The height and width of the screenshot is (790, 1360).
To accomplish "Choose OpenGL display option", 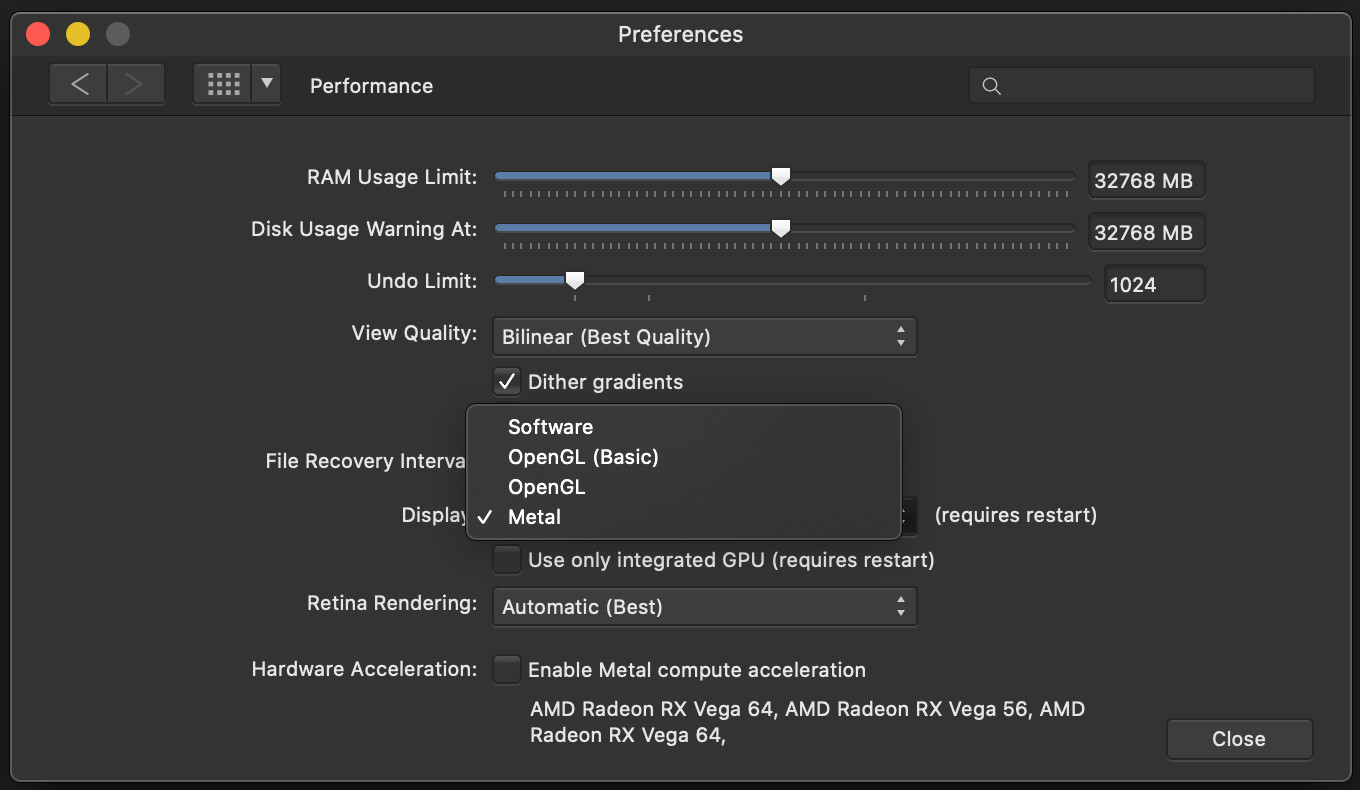I will (684, 487).
